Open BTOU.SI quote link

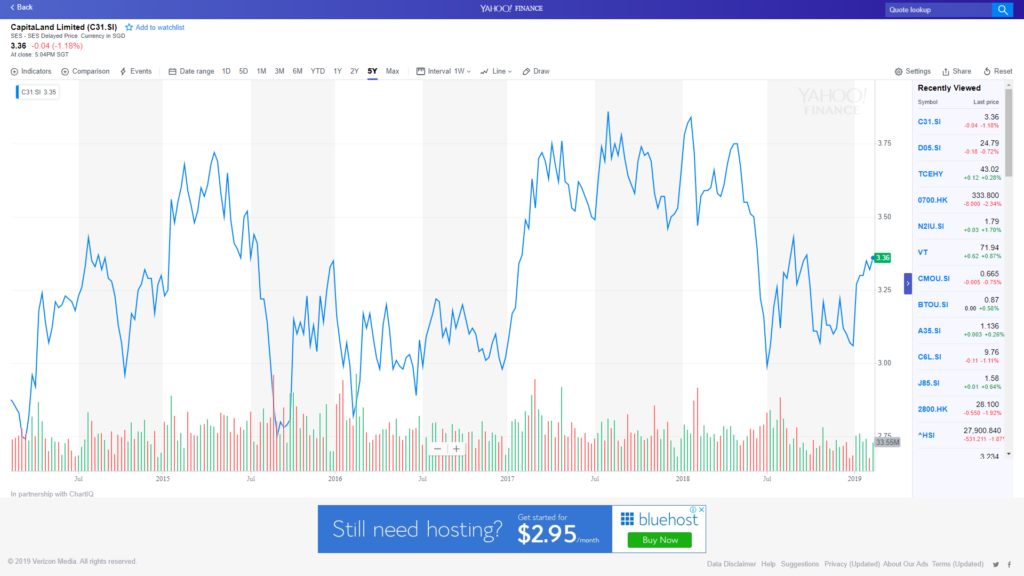932,304
